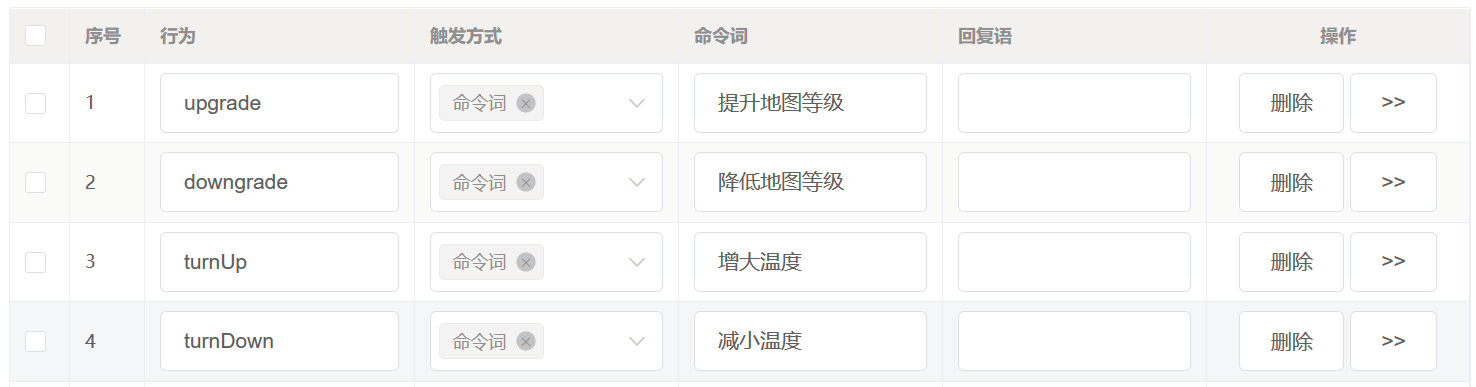Screen dimensions: 1476x387
Task: Check the checkbox for row 1
Action: point(35,103)
